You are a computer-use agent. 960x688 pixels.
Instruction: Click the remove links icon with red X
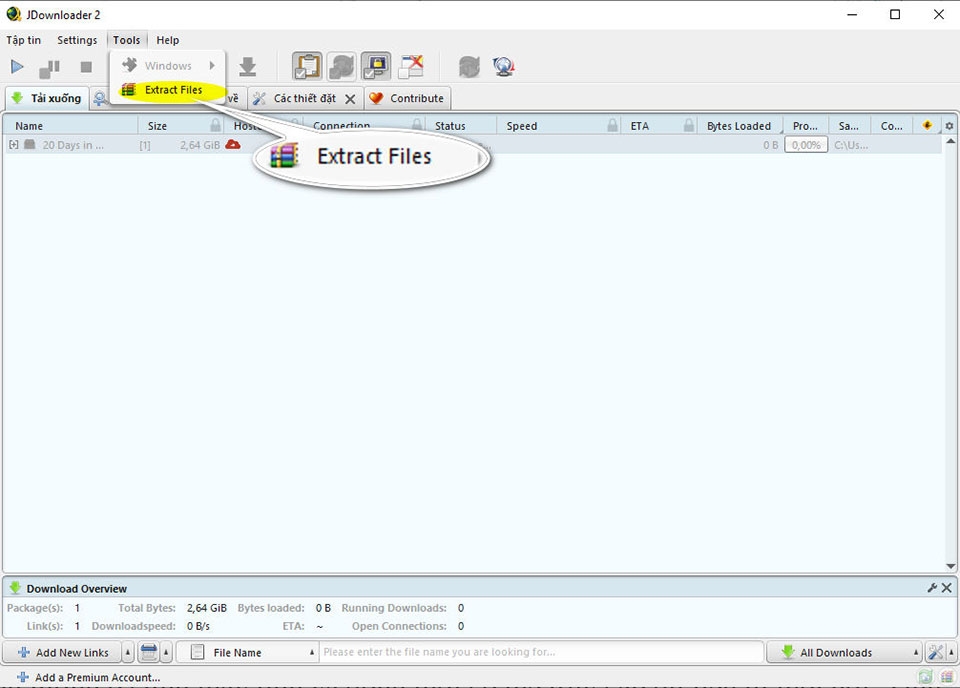411,66
